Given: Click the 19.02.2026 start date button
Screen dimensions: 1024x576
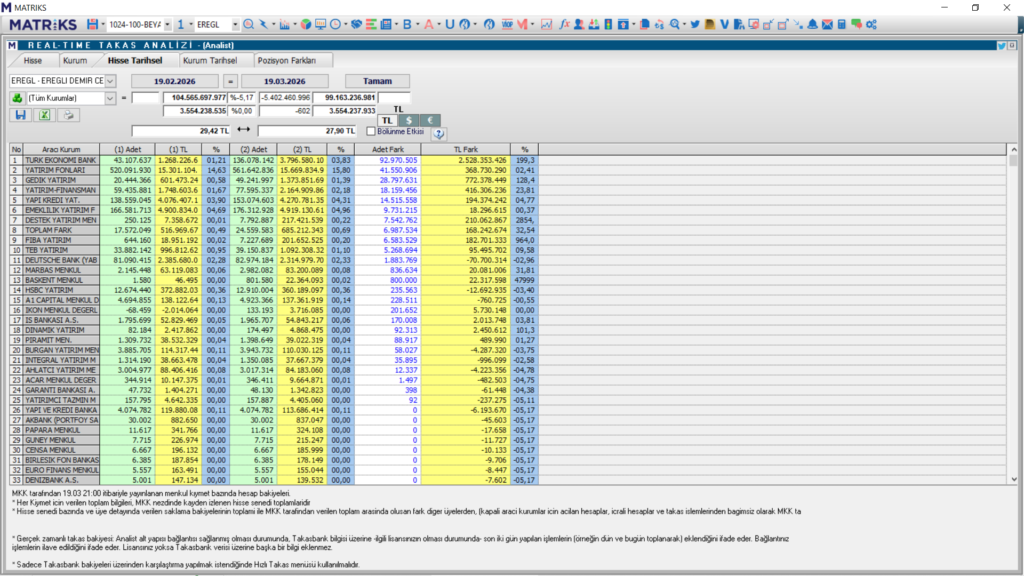Looking at the screenshot, I should click(174, 81).
